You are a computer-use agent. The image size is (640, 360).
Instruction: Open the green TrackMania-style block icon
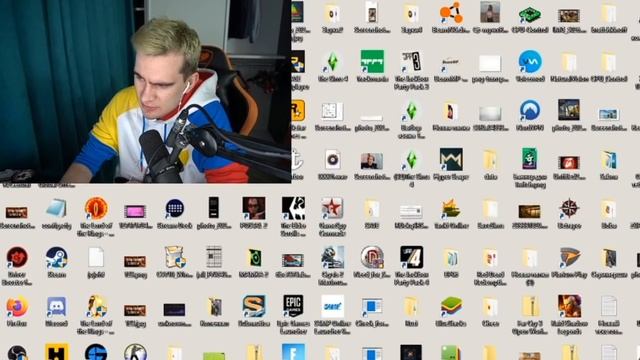pos(372,62)
